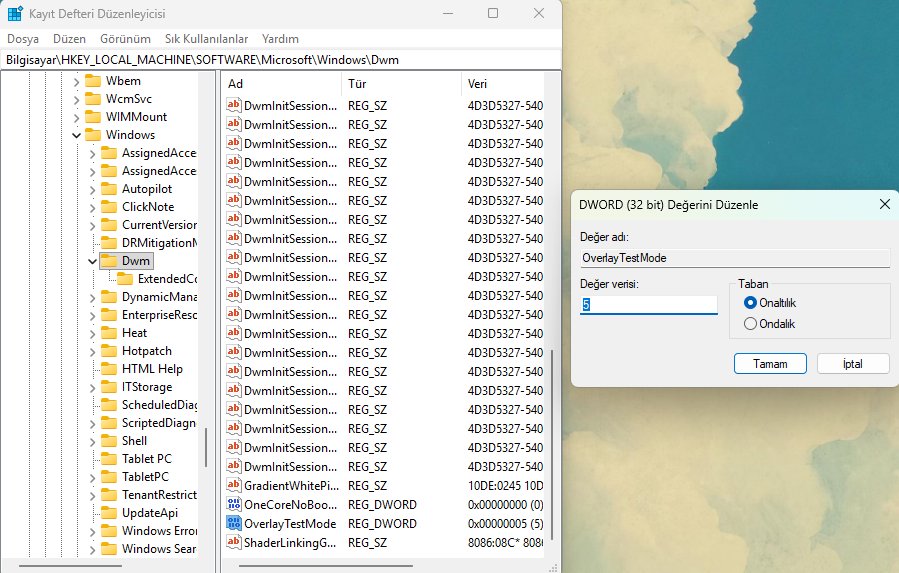
Task: Cancel with the İptal button
Action: [853, 364]
